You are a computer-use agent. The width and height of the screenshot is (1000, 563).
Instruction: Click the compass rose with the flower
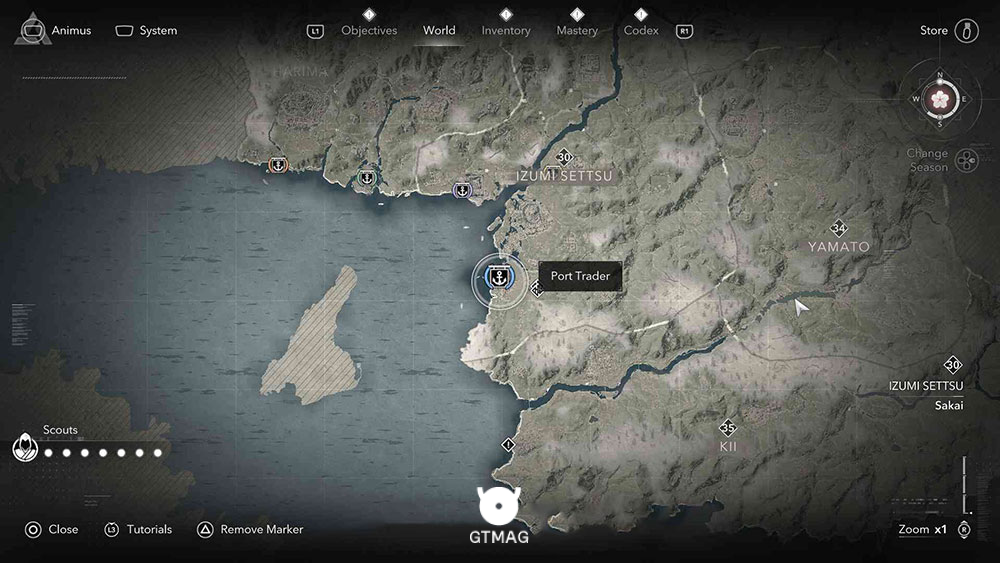point(940,99)
